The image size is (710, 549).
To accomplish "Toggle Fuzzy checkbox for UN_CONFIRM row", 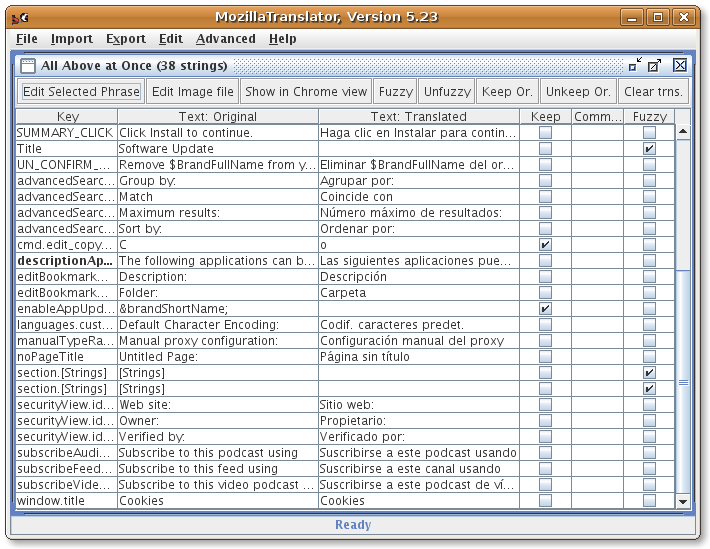I will tap(649, 164).
